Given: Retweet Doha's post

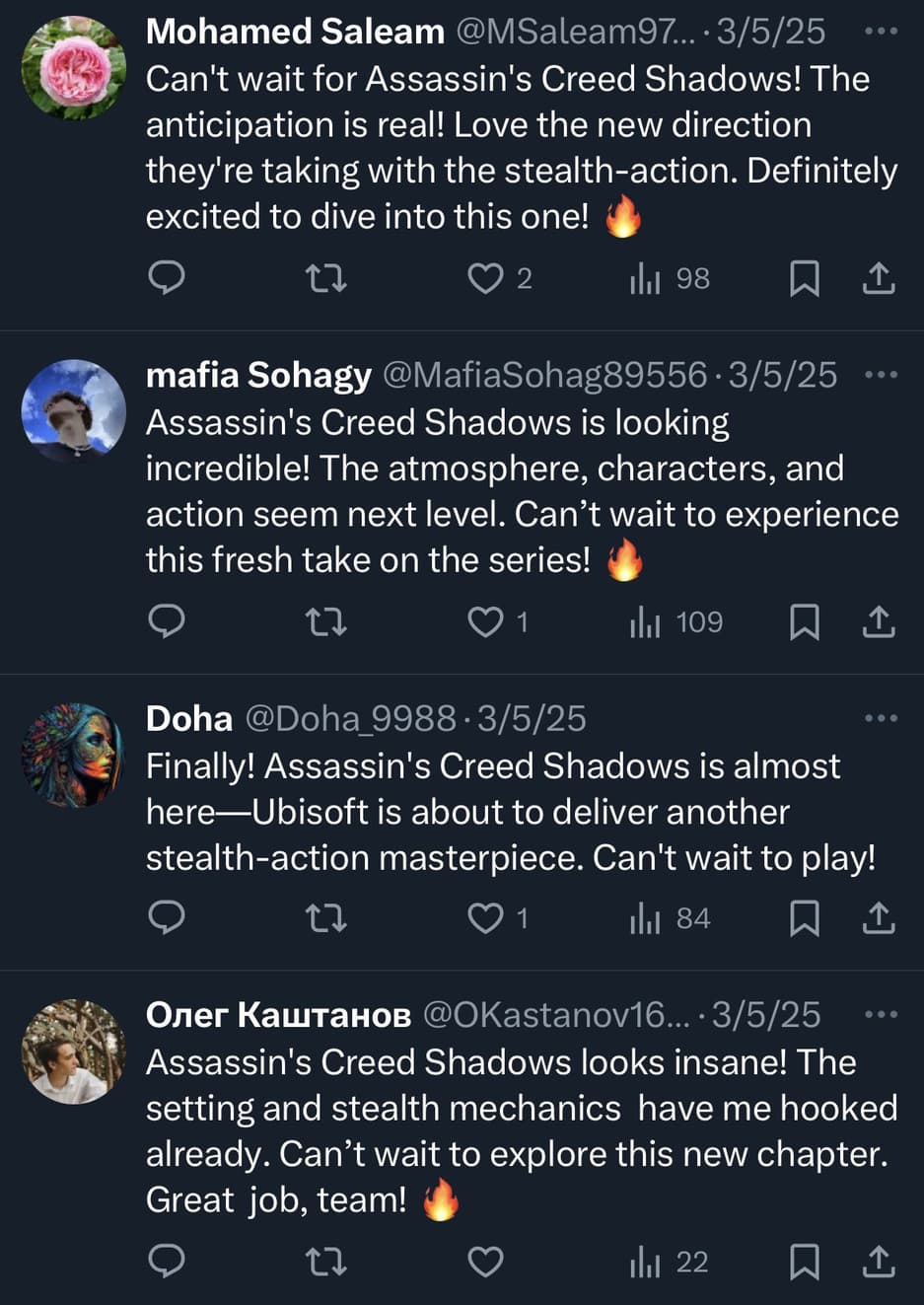Looking at the screenshot, I should (326, 919).
